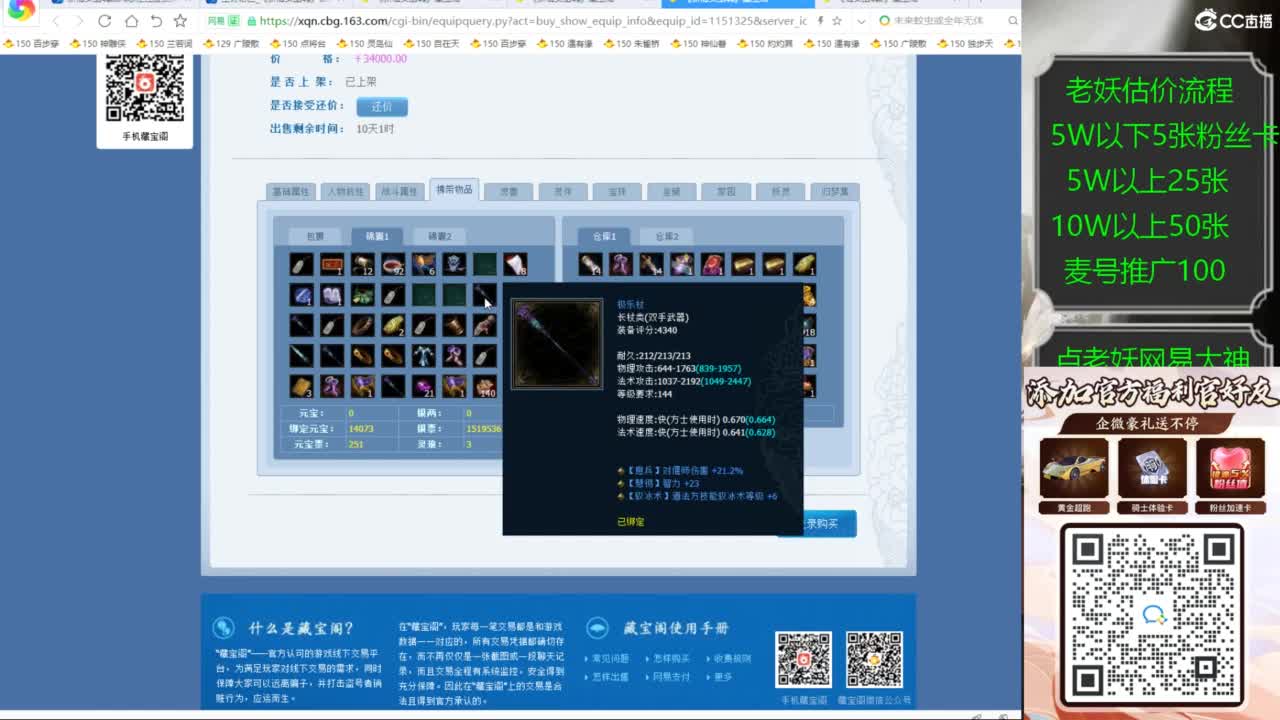
Task: Open the 手机藏宝阁 QR code in left sidebar
Action: click(145, 85)
